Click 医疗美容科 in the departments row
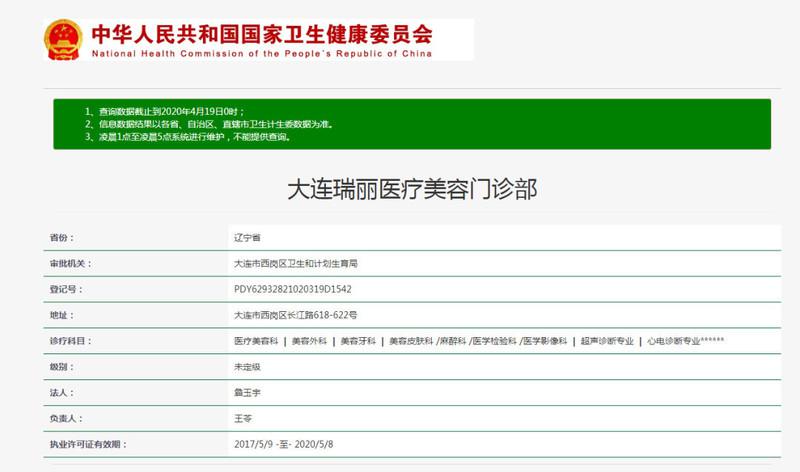The height and width of the screenshot is (472, 800). pyautogui.click(x=254, y=342)
